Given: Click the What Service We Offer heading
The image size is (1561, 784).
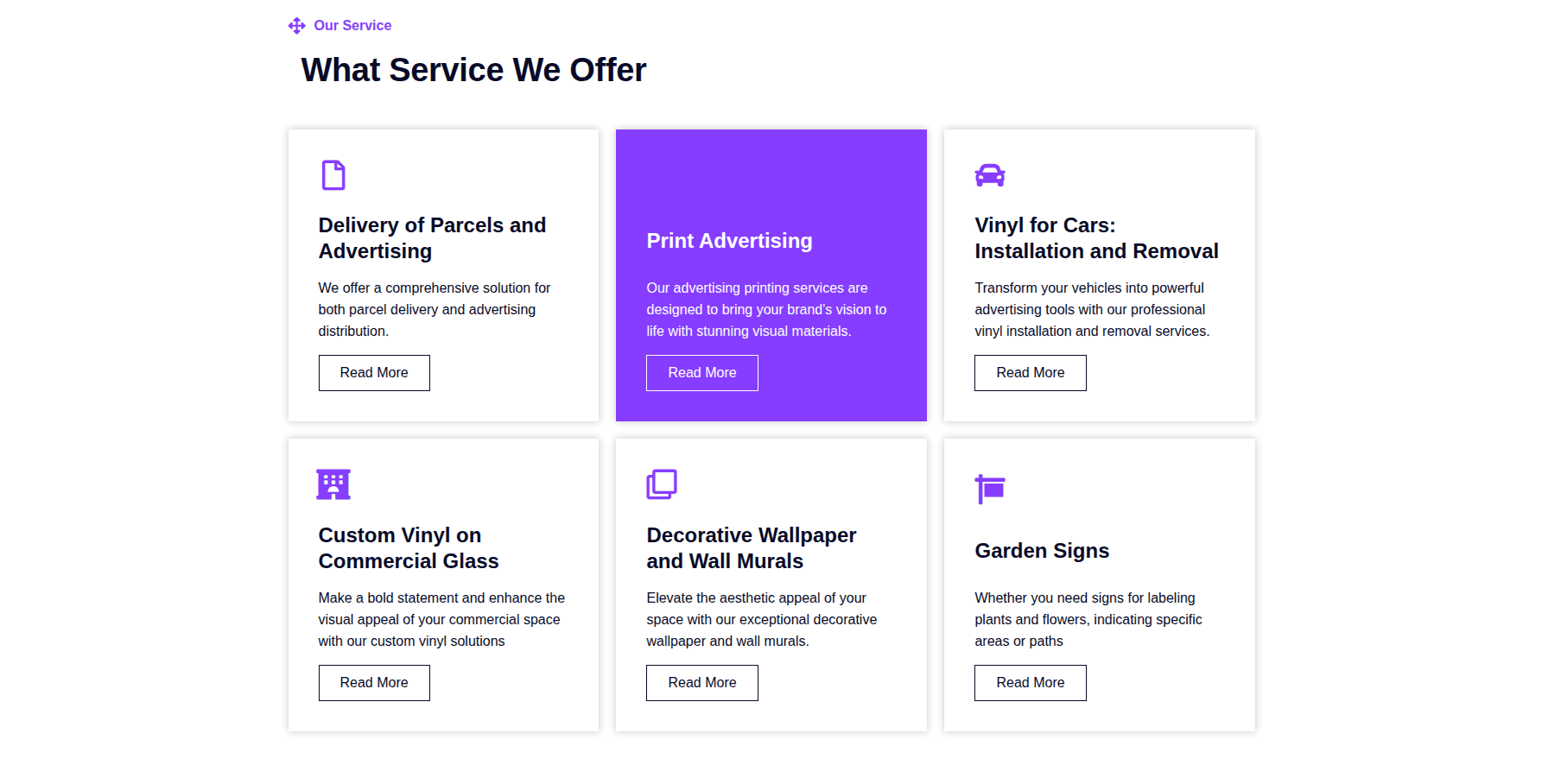Looking at the screenshot, I should [473, 70].
